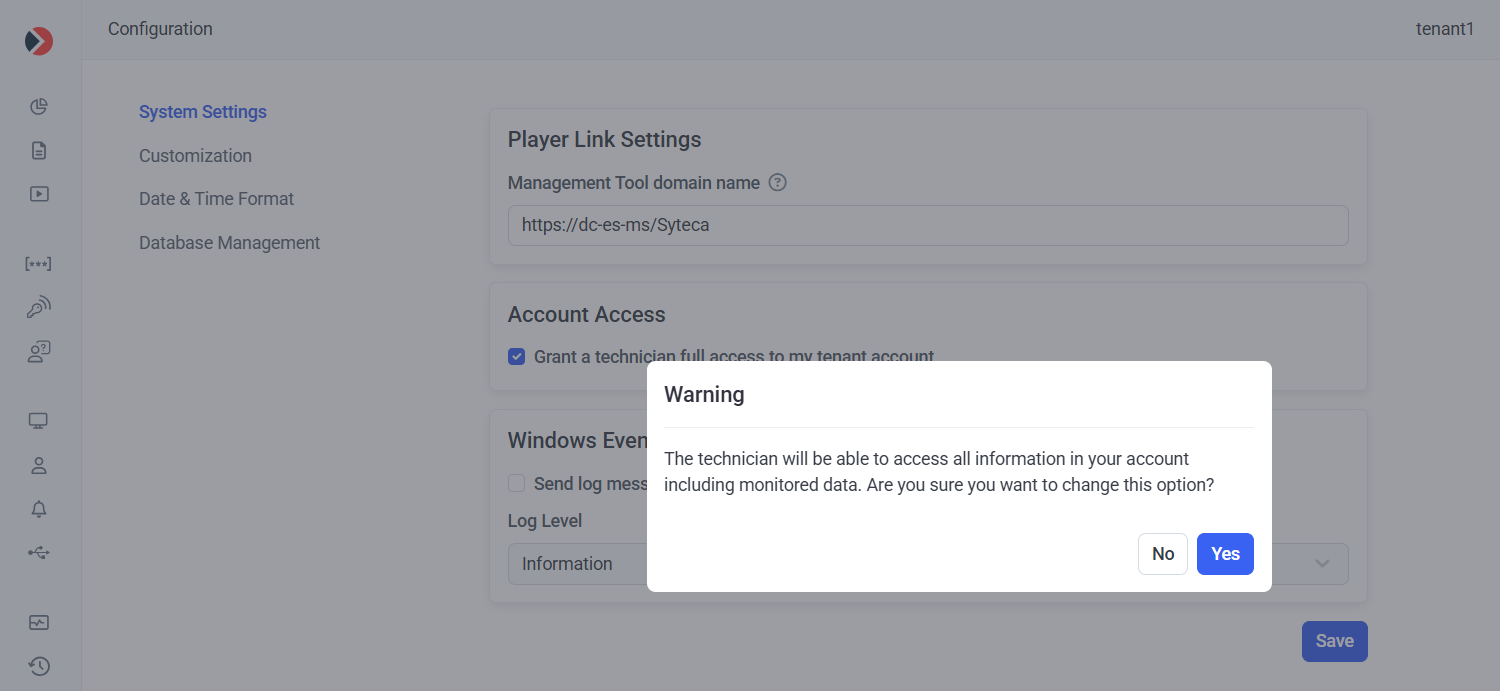
Task: Click the help icon beside Management Tool domain name
Action: click(x=778, y=183)
